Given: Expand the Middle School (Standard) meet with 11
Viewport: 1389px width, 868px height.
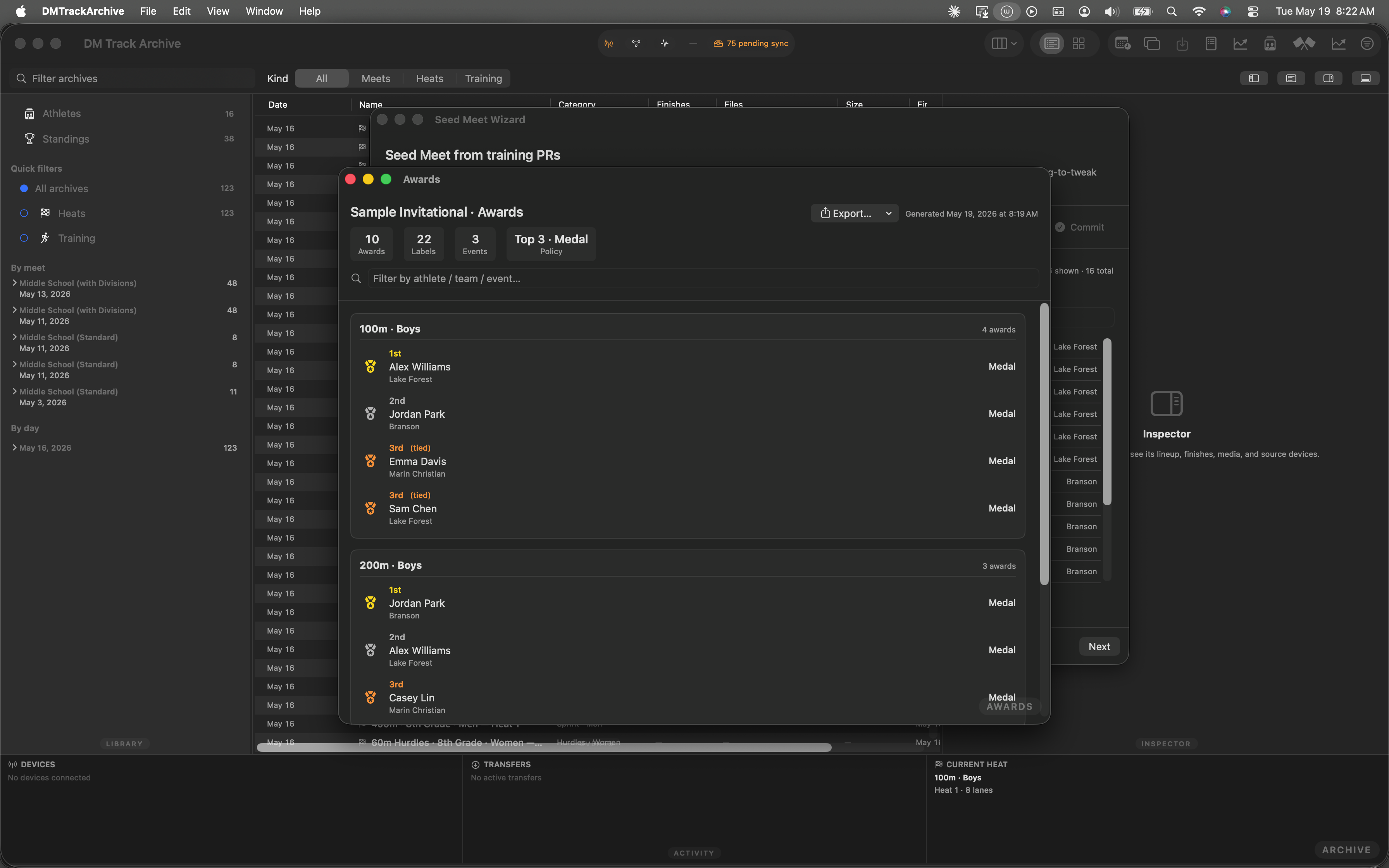Looking at the screenshot, I should pos(14,391).
